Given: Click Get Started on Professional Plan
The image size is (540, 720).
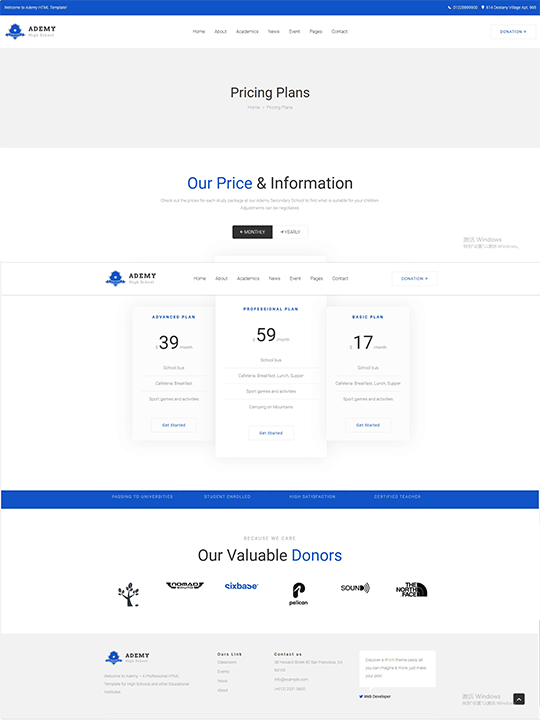Looking at the screenshot, I should [271, 433].
